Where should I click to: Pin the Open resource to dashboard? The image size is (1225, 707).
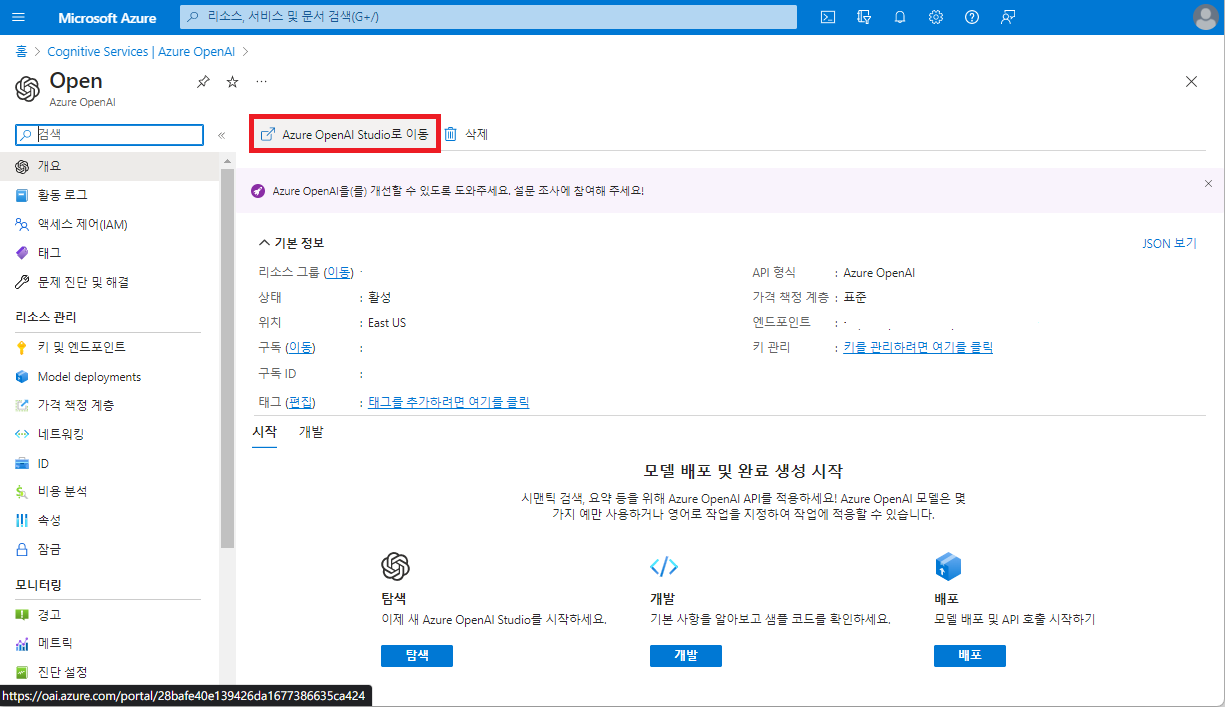click(203, 82)
